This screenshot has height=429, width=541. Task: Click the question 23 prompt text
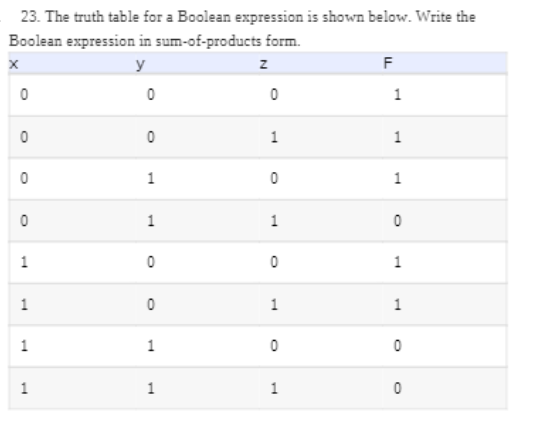tap(242, 29)
